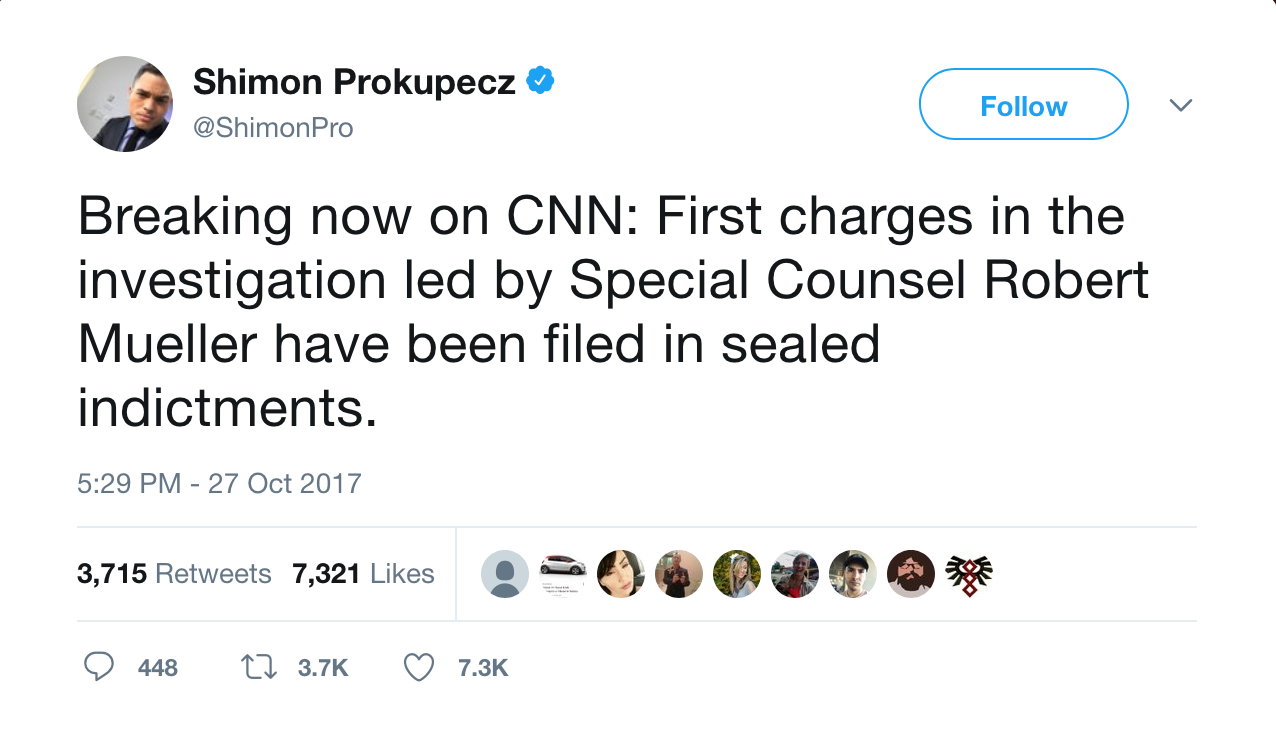Screen dimensions: 1276x732
Task: Open the black and red emblem avatar
Action: [x=969, y=574]
